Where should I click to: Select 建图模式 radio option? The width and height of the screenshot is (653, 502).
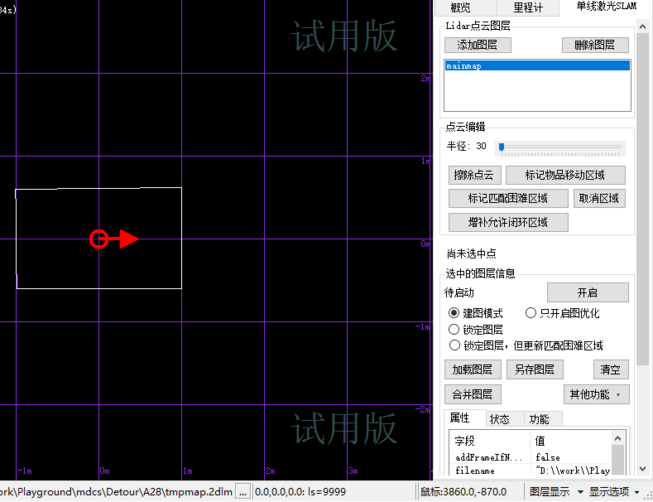pyautogui.click(x=455, y=313)
